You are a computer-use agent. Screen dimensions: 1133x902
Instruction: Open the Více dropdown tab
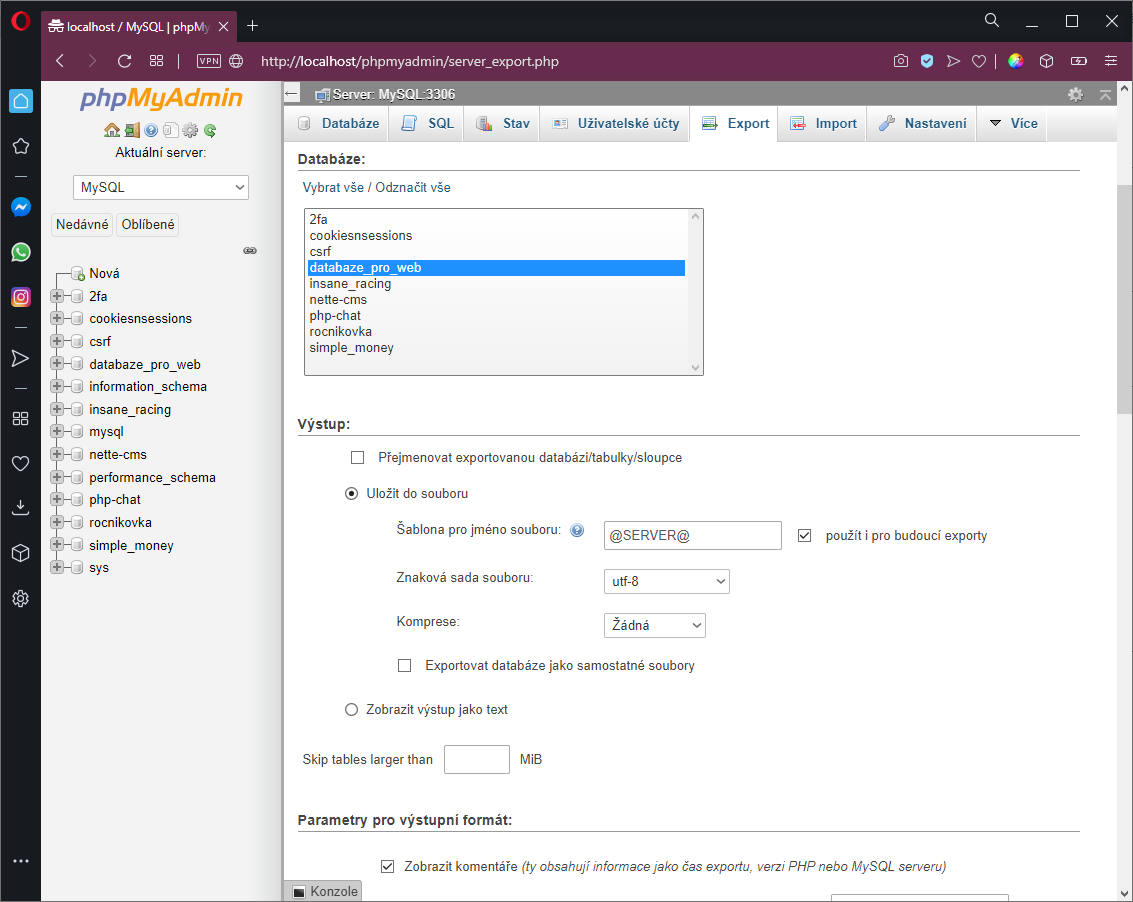[x=1012, y=124]
